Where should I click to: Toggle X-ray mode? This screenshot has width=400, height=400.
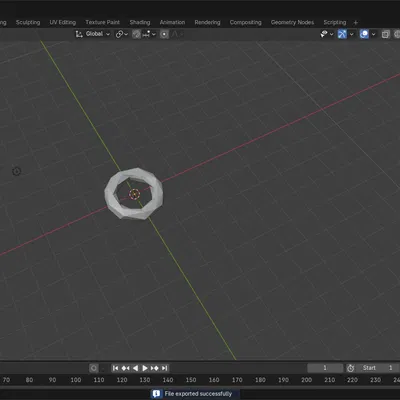(386, 34)
